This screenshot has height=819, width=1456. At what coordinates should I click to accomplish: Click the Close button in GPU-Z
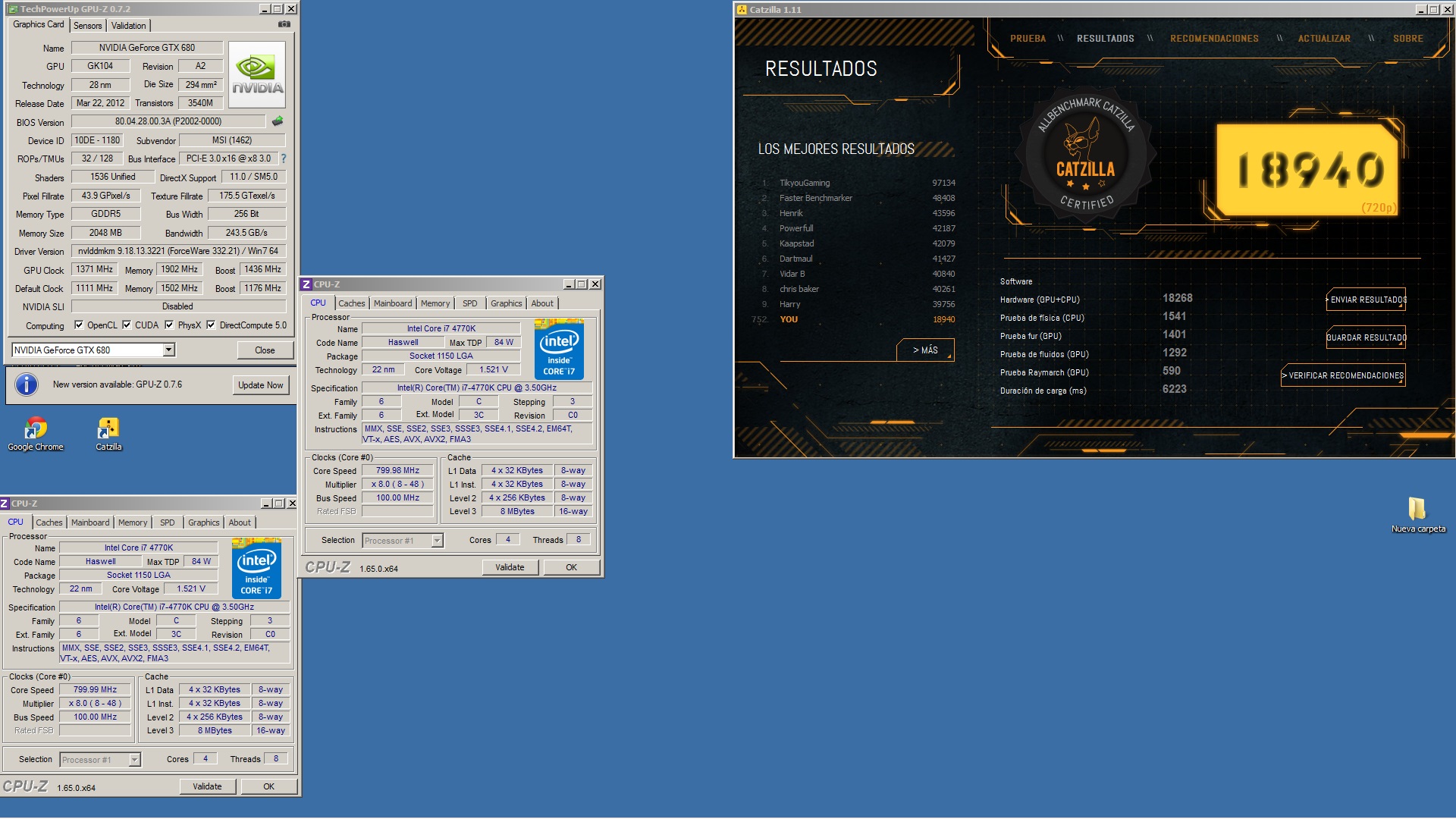point(265,350)
